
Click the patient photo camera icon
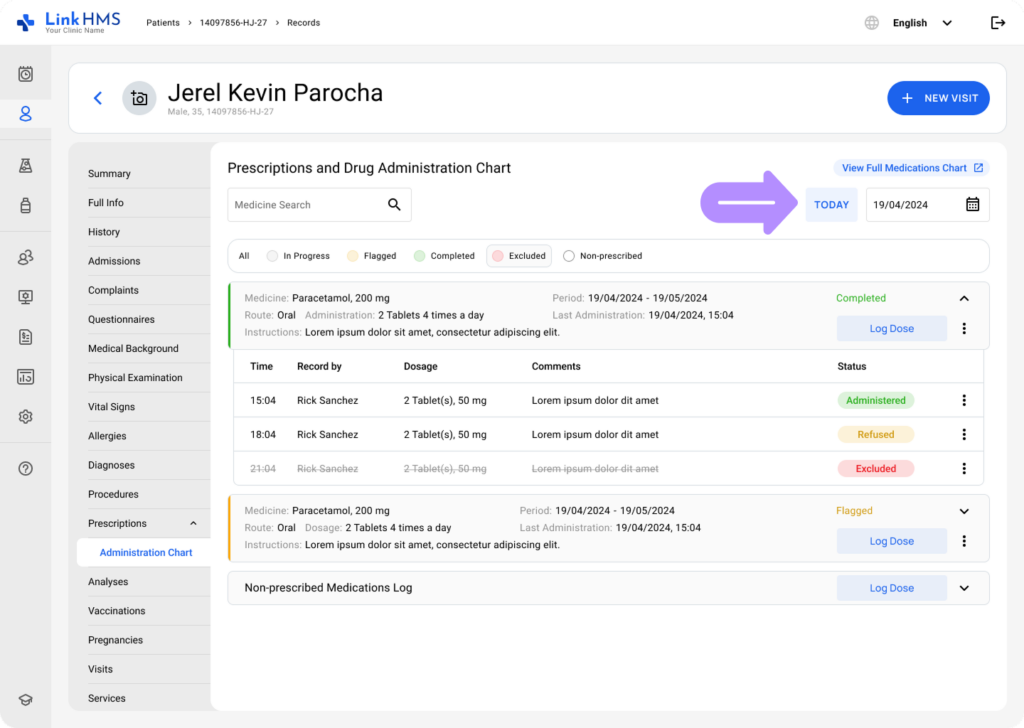139,98
